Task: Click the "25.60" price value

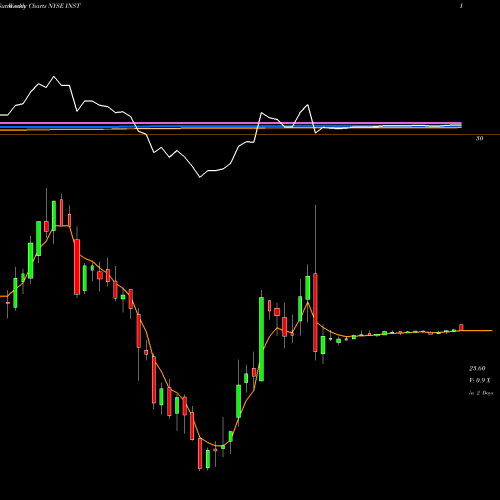Action: coord(477,368)
